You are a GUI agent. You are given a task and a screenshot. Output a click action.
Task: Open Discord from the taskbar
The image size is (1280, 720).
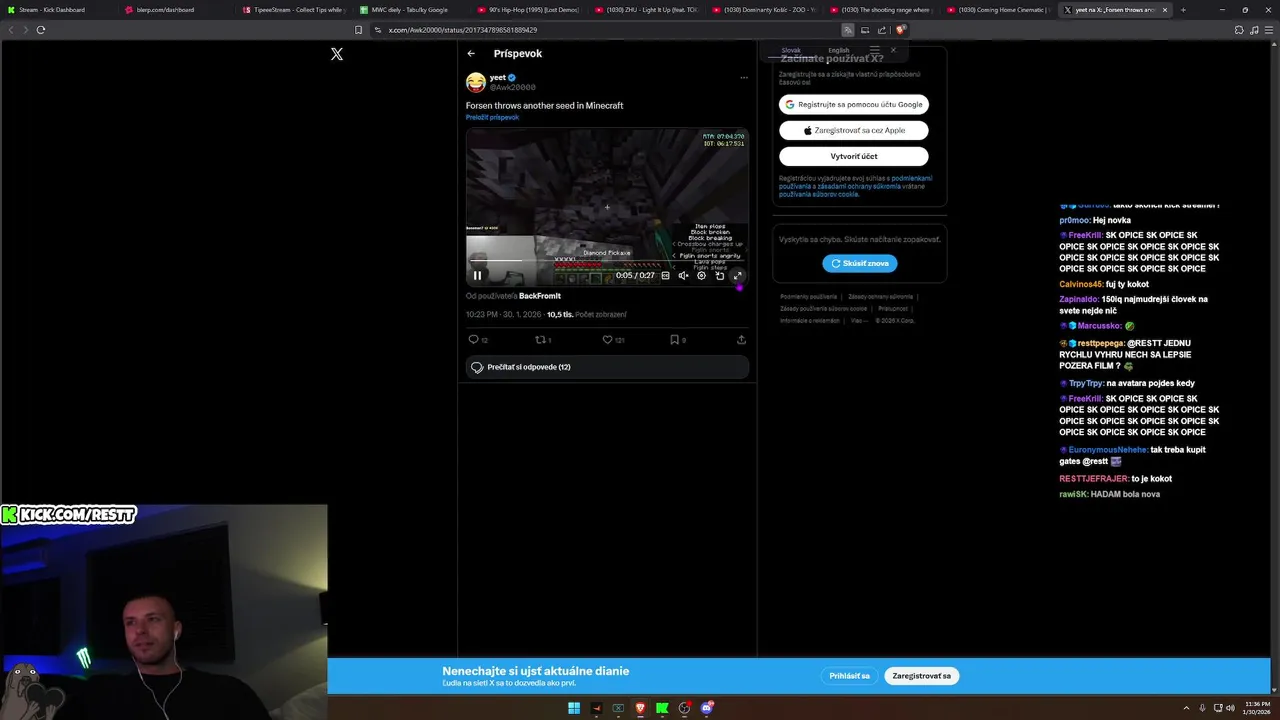707,709
